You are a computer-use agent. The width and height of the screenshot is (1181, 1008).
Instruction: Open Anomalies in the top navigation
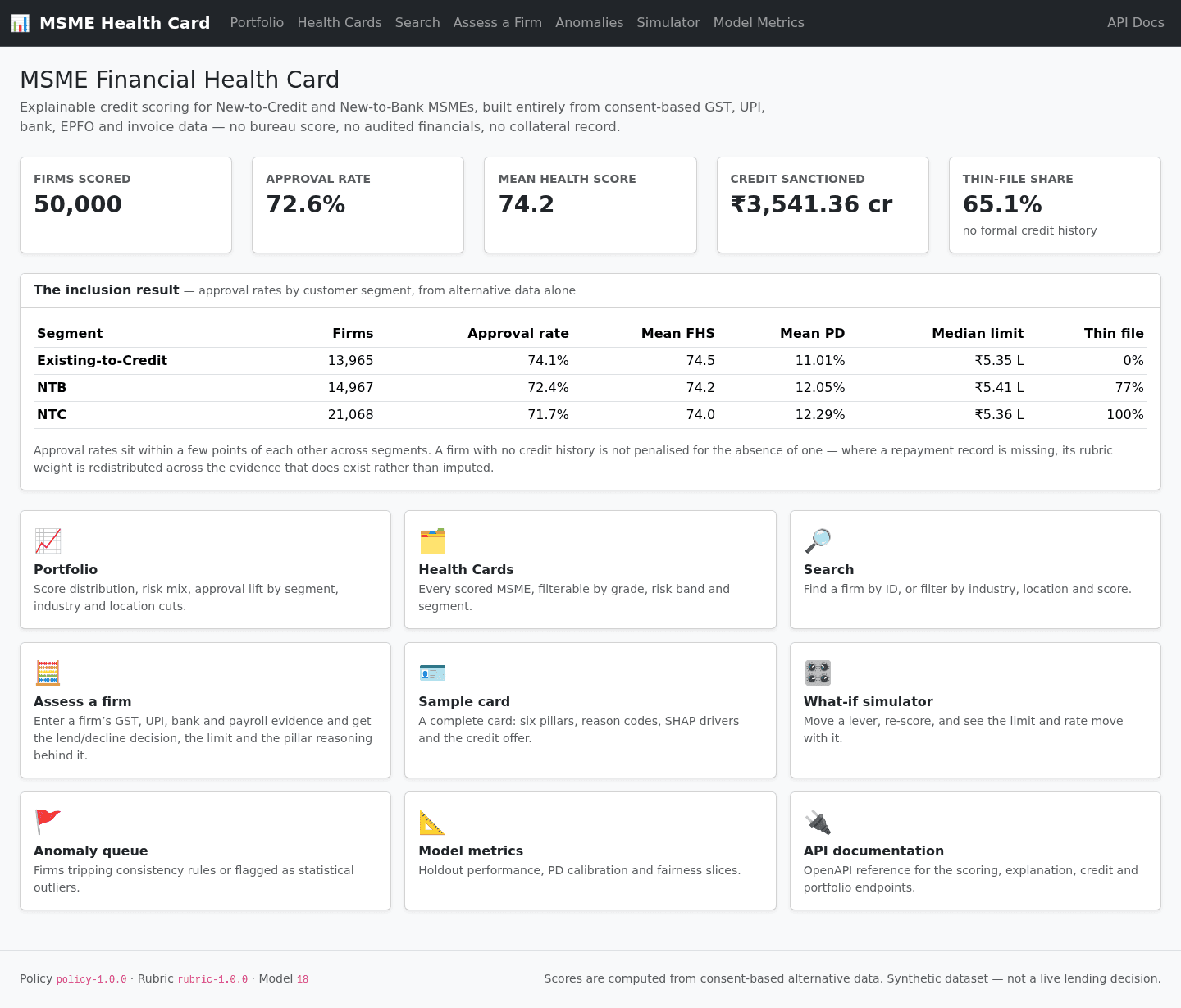click(589, 23)
